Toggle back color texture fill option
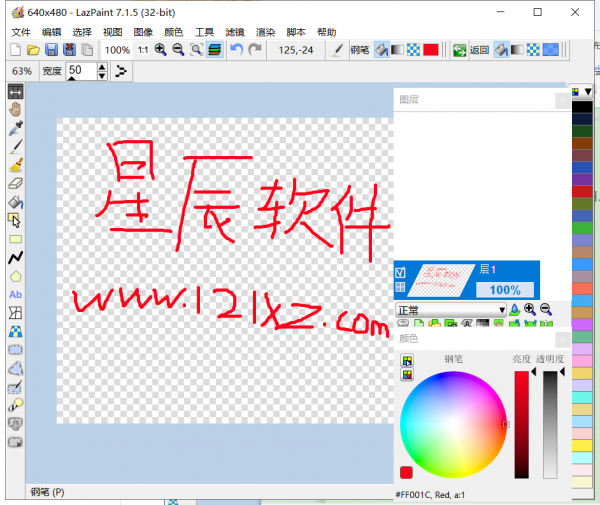 coord(533,50)
